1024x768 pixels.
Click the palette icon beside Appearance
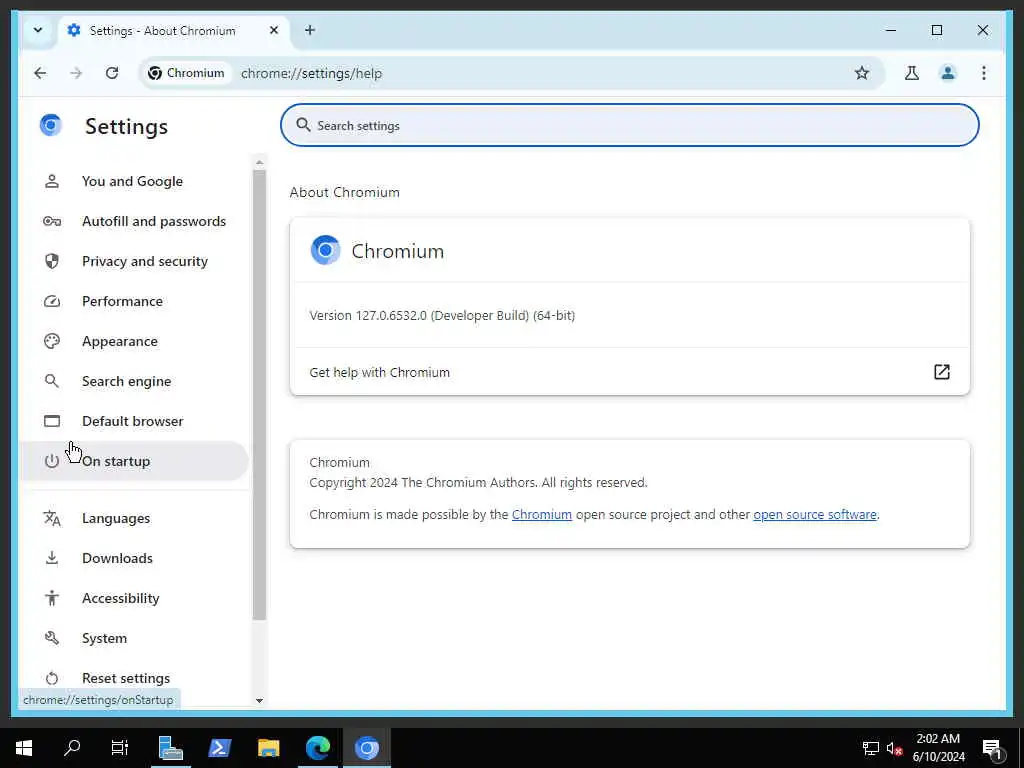[52, 341]
